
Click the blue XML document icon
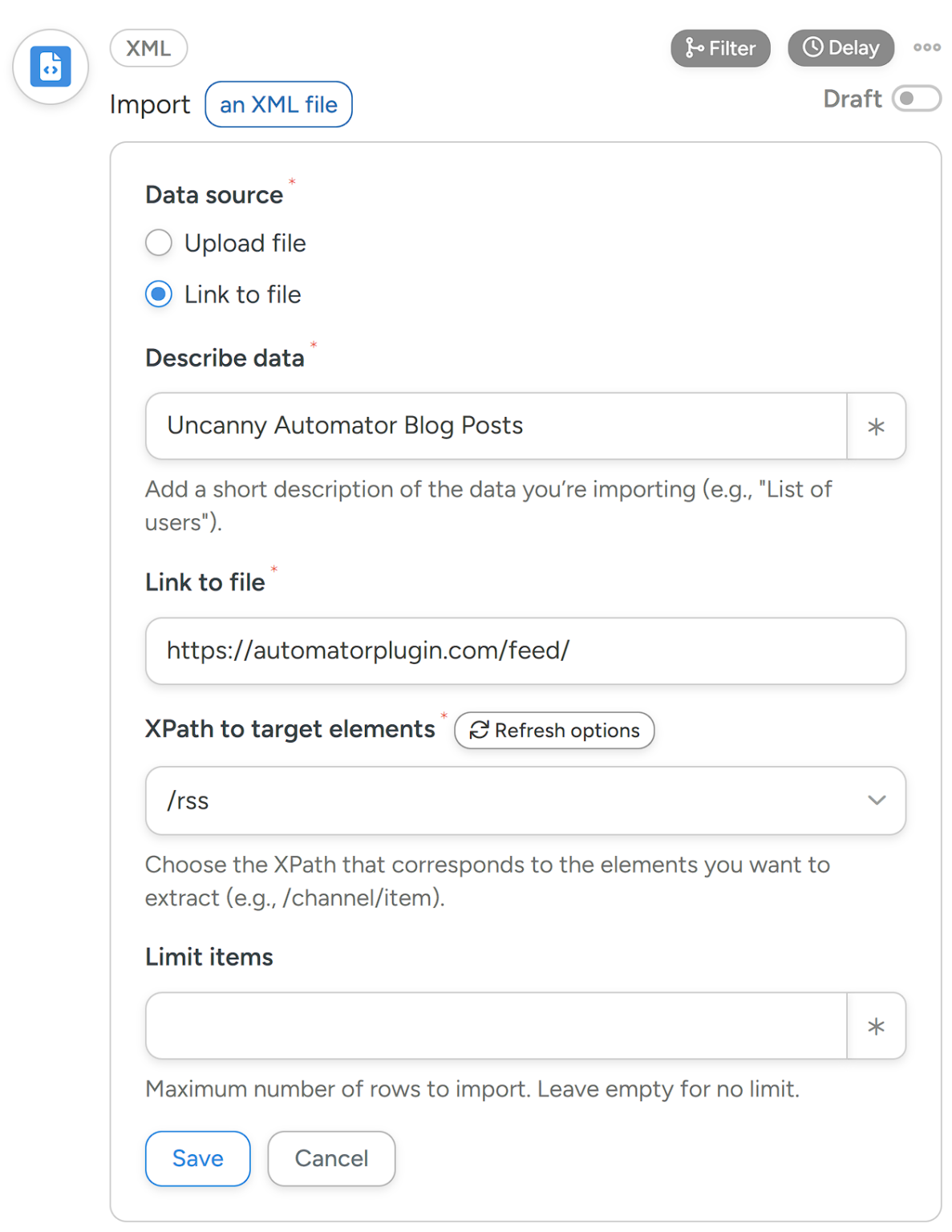click(x=50, y=67)
